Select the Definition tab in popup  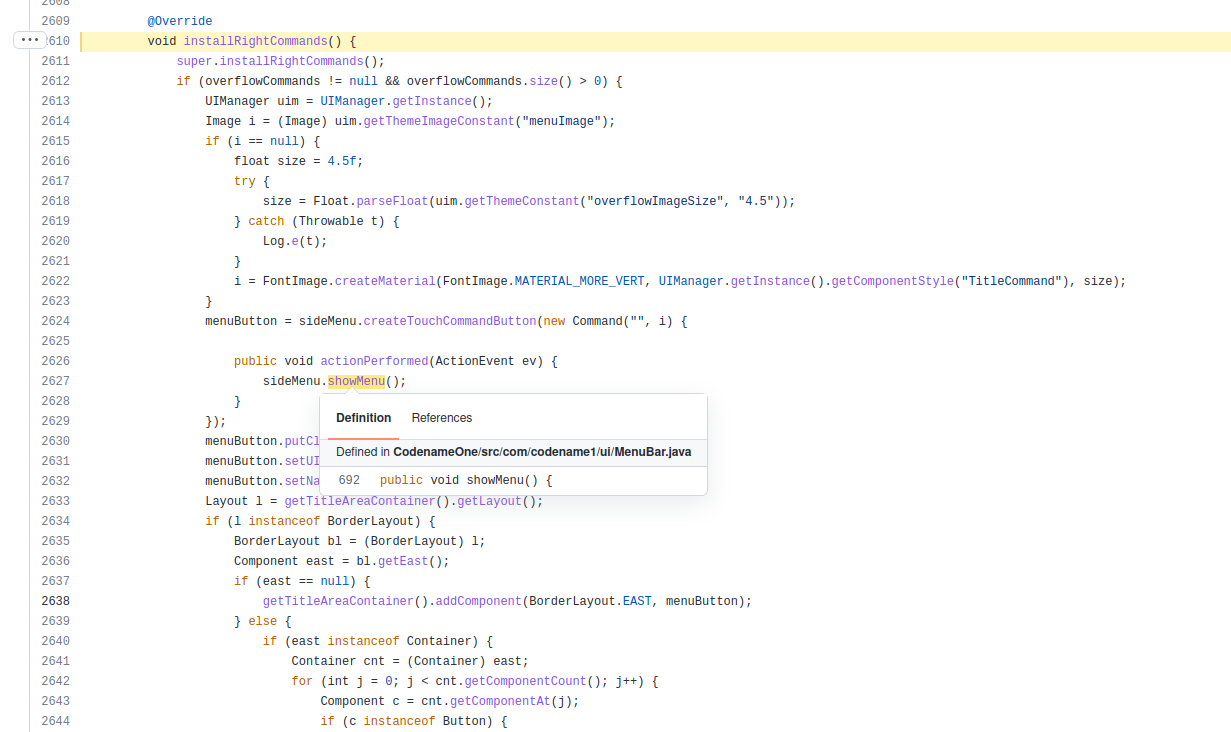363,418
